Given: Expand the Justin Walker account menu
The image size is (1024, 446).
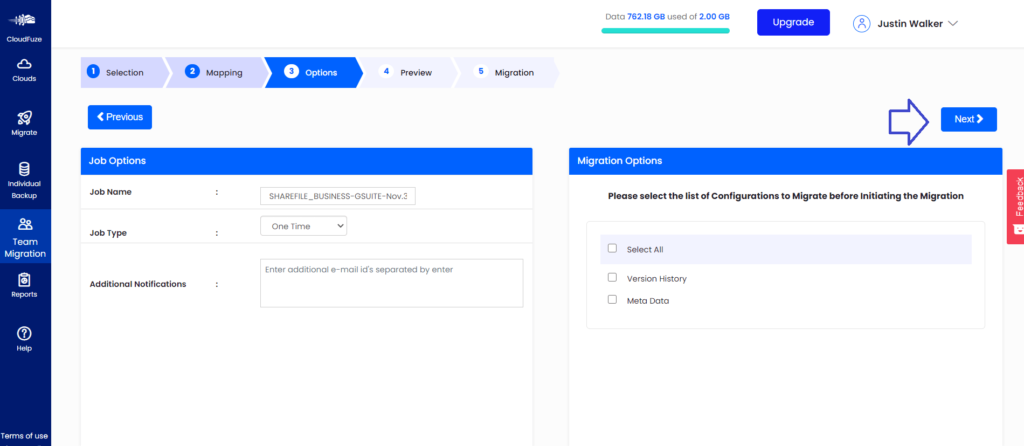Looking at the screenshot, I should coord(953,23).
